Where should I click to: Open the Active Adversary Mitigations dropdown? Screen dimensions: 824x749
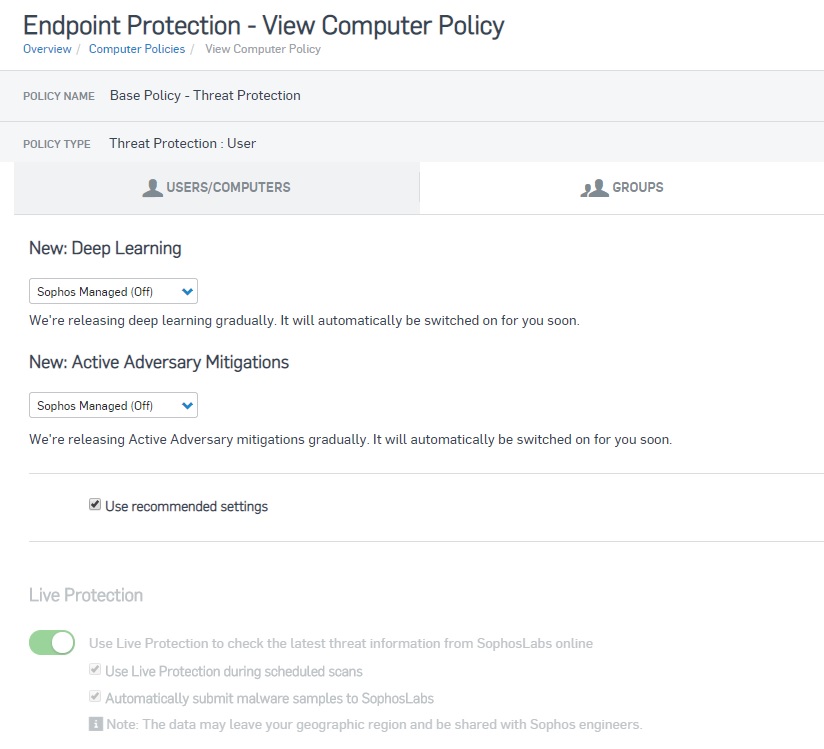click(114, 405)
